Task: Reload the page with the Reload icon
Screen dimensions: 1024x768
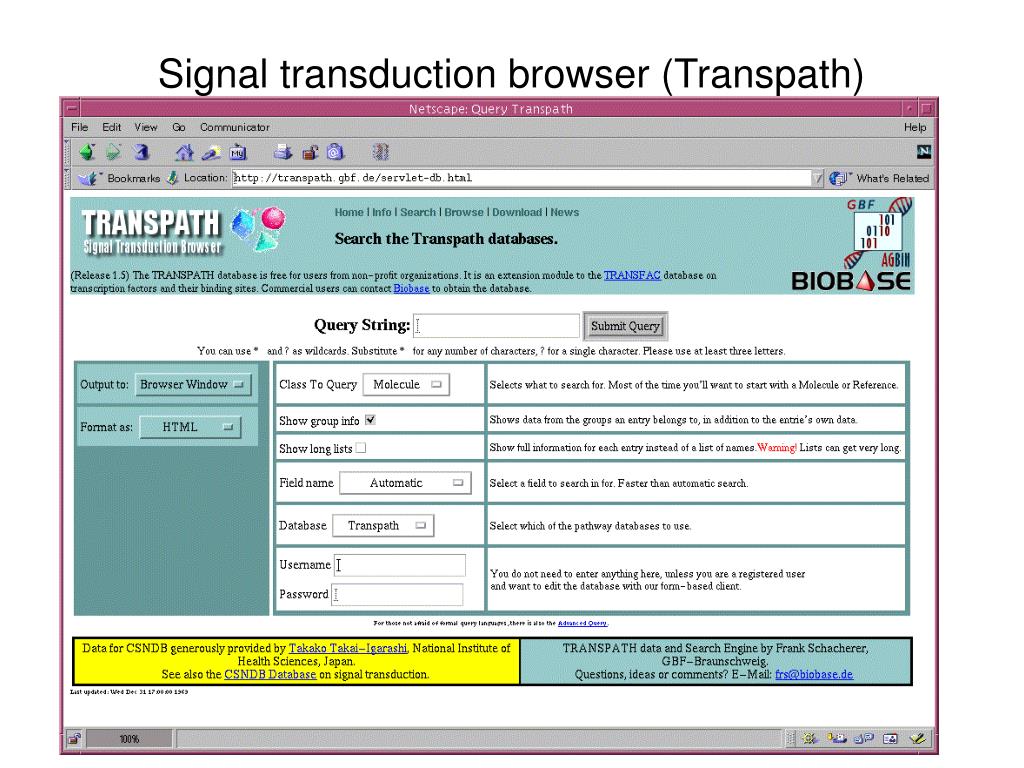Action: pyautogui.click(x=141, y=152)
